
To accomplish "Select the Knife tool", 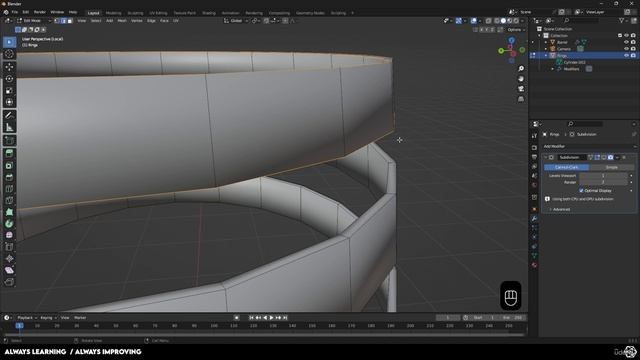I will coord(9,200).
